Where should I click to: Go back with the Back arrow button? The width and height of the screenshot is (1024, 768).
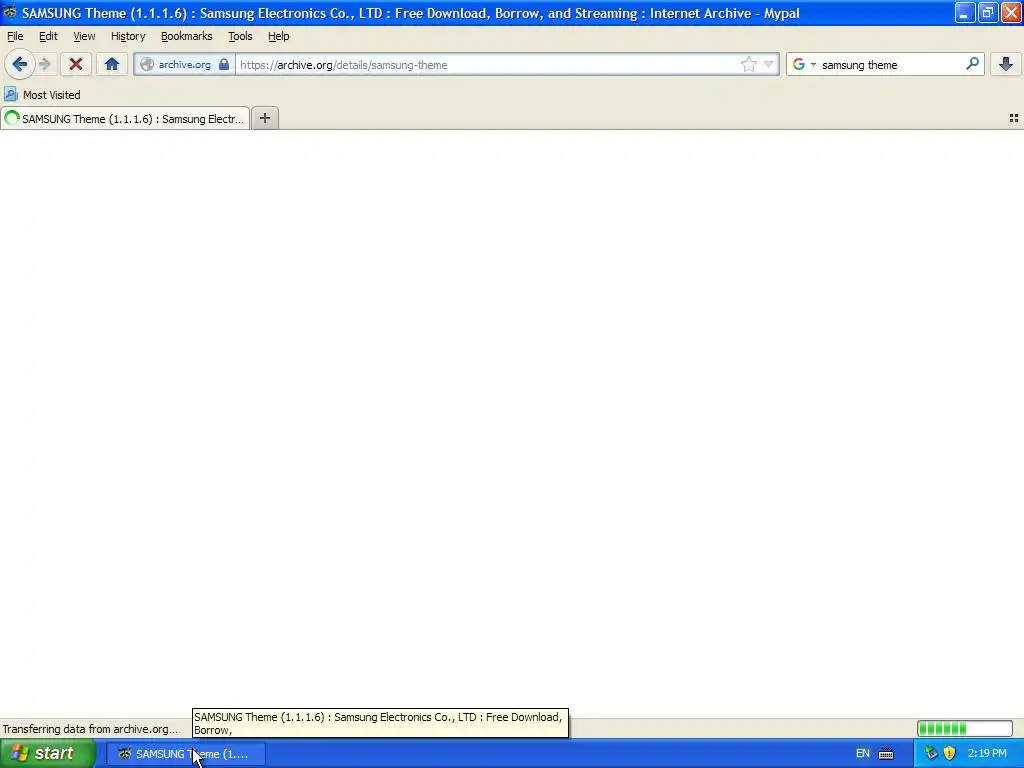click(x=20, y=64)
